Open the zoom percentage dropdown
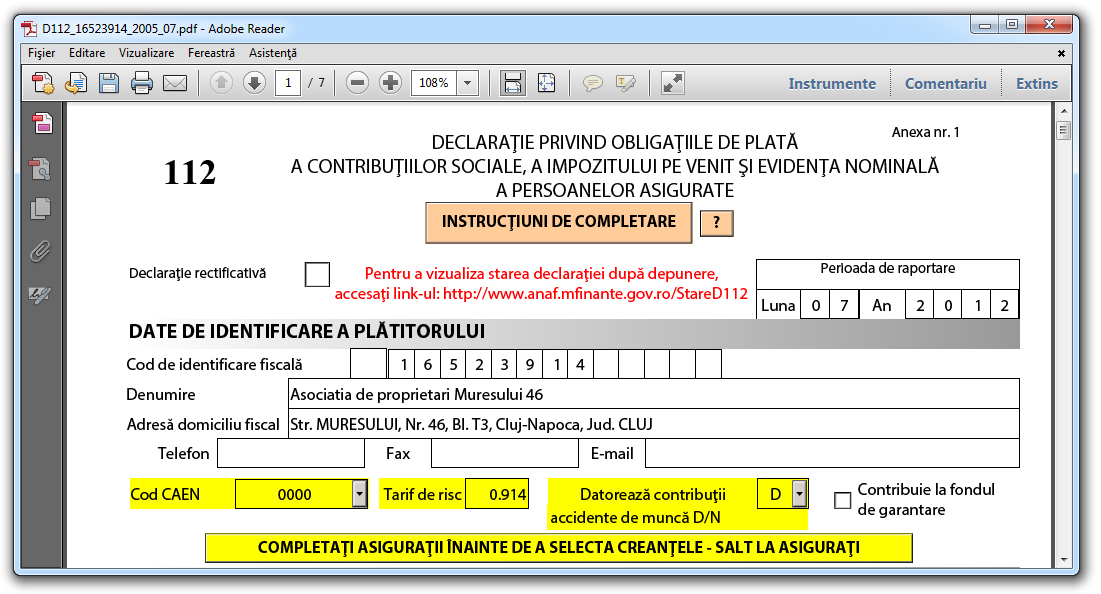1101x594 pixels. pyautogui.click(x=467, y=84)
